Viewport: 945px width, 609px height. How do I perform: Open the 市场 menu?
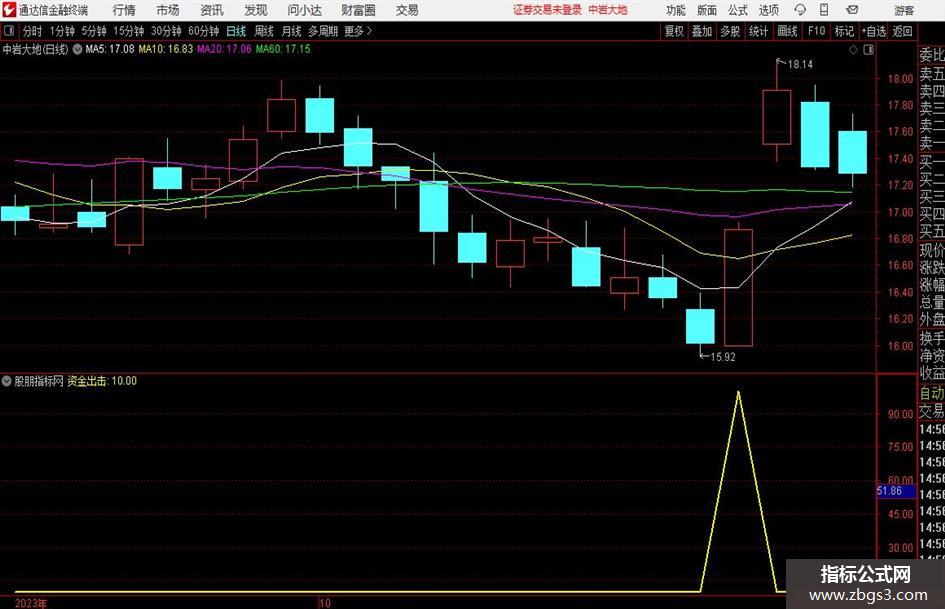tap(168, 10)
